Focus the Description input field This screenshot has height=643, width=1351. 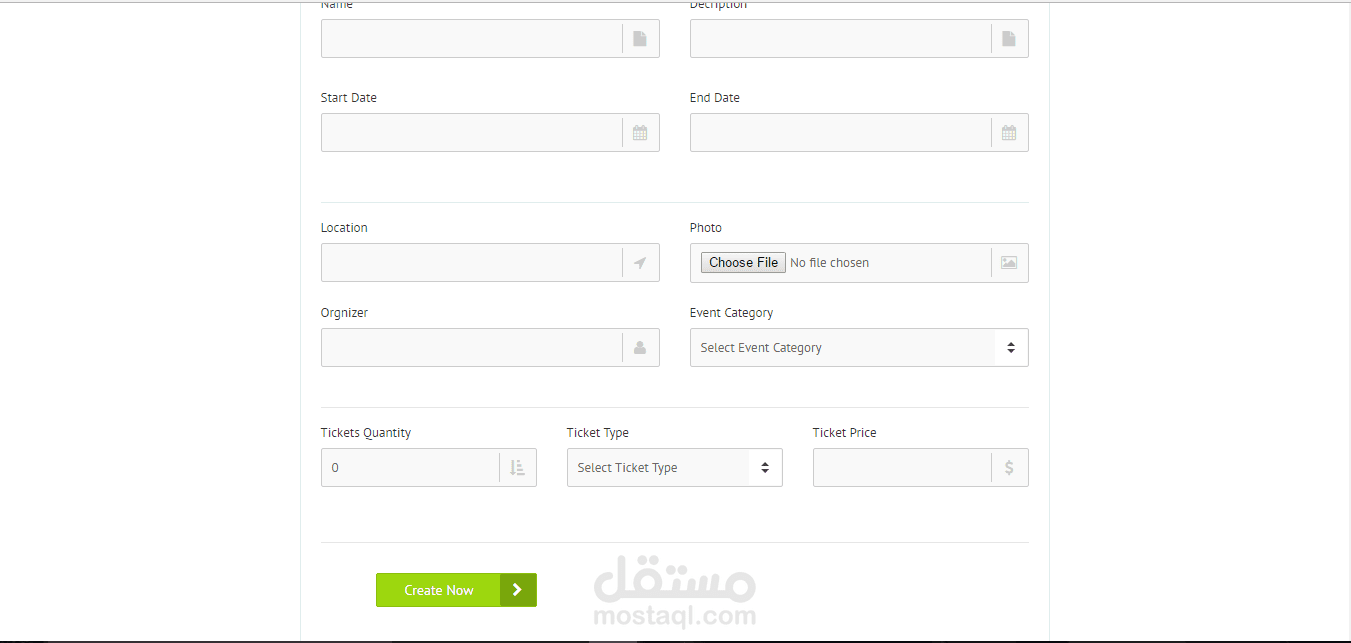pos(859,39)
